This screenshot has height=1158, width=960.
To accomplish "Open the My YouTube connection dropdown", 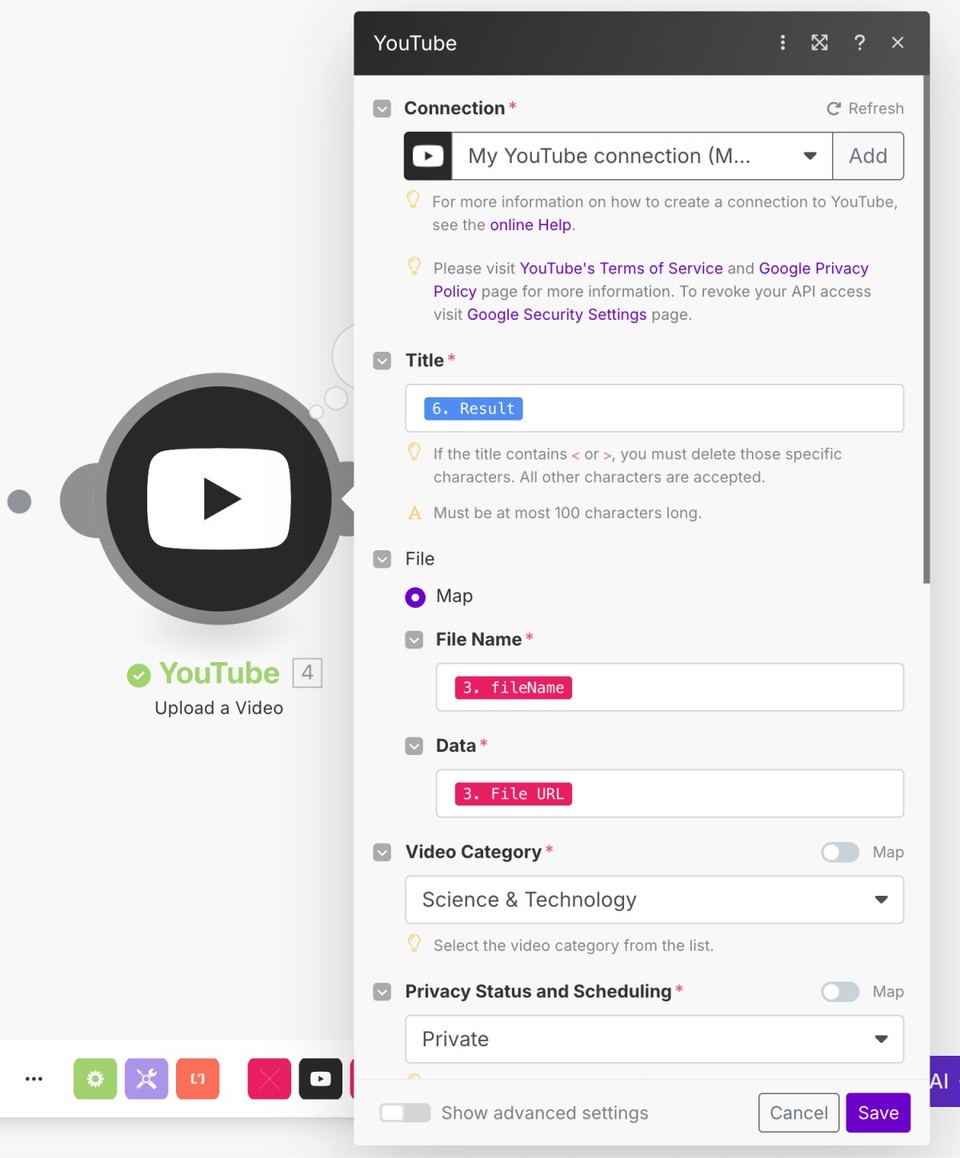I will (642, 156).
